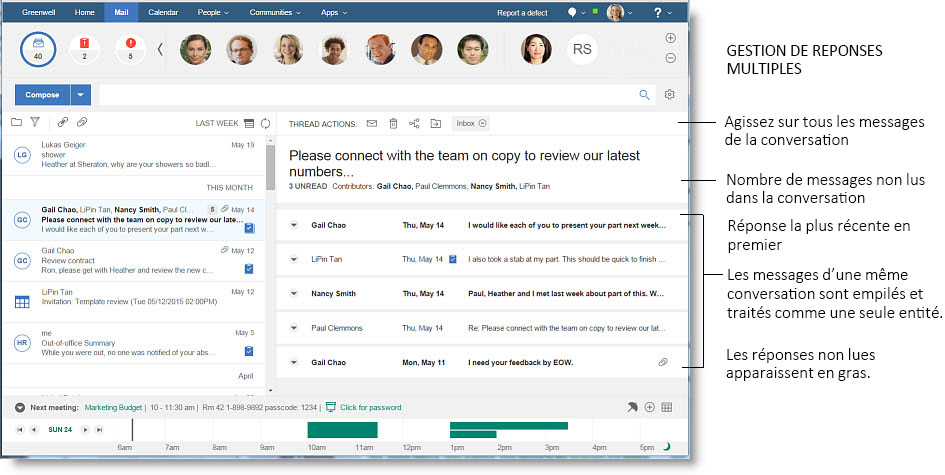Click the screen icon before Click for password

point(331,407)
